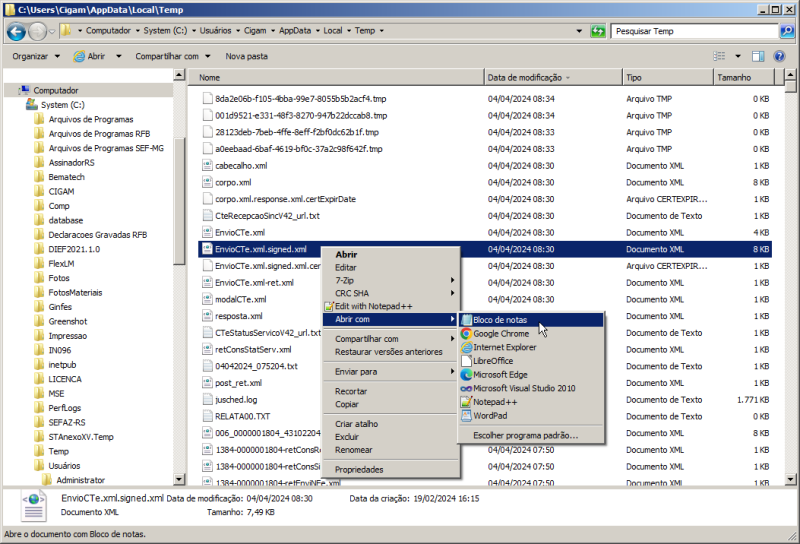
Task: Select file post_ret.xml
Action: 238,383
